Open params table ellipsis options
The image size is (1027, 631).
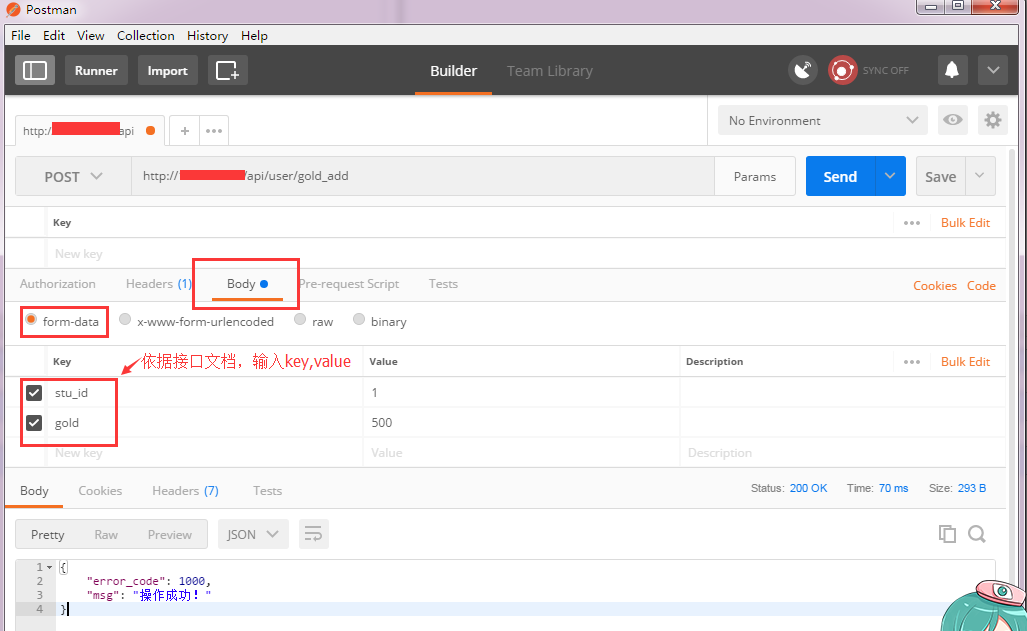pyautogui.click(x=912, y=223)
